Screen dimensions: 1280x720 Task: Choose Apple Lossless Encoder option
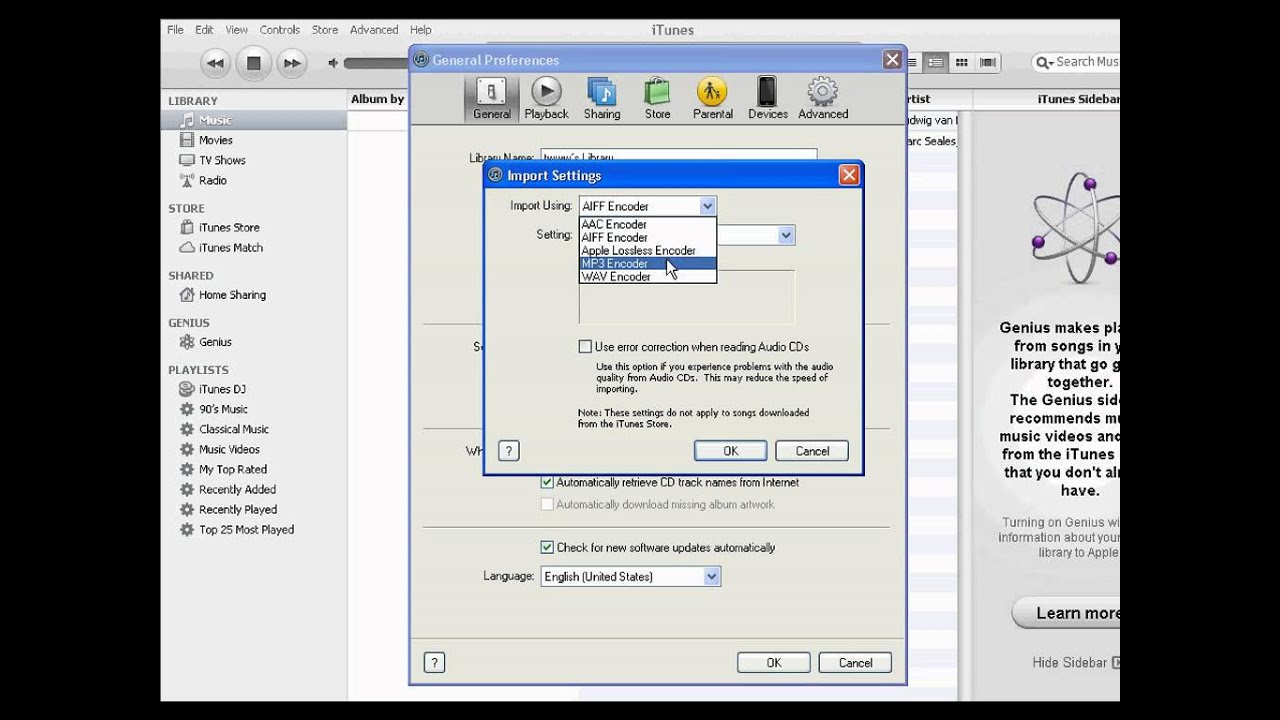[x=647, y=251]
